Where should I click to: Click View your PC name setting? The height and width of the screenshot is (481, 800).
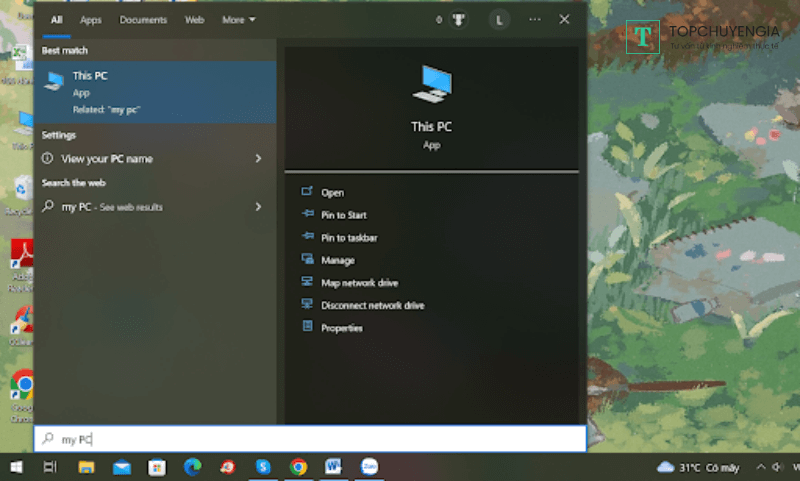107,159
